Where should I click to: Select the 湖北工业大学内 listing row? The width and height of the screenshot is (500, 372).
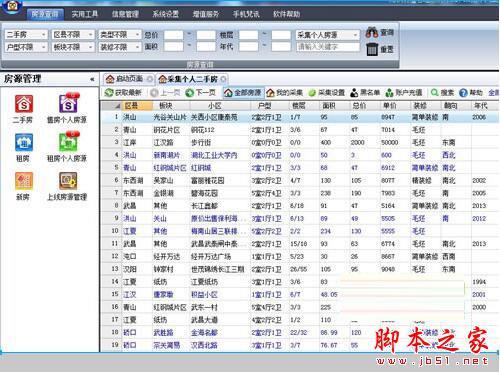300,155
